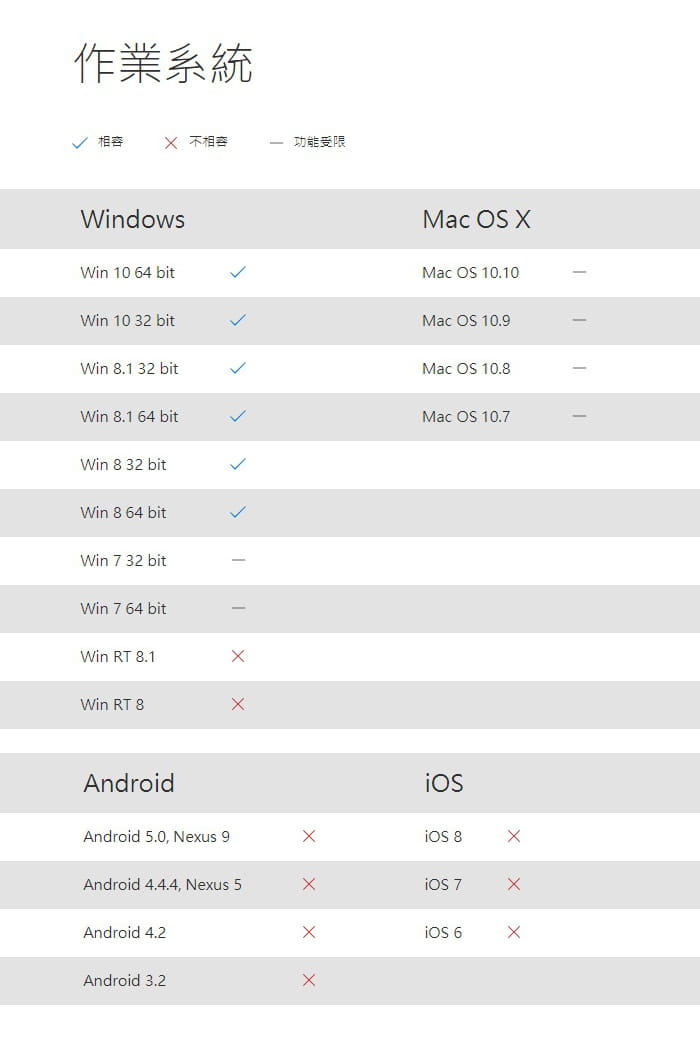Click the red X beside iOS 7
The image size is (700, 1053).
click(x=514, y=884)
